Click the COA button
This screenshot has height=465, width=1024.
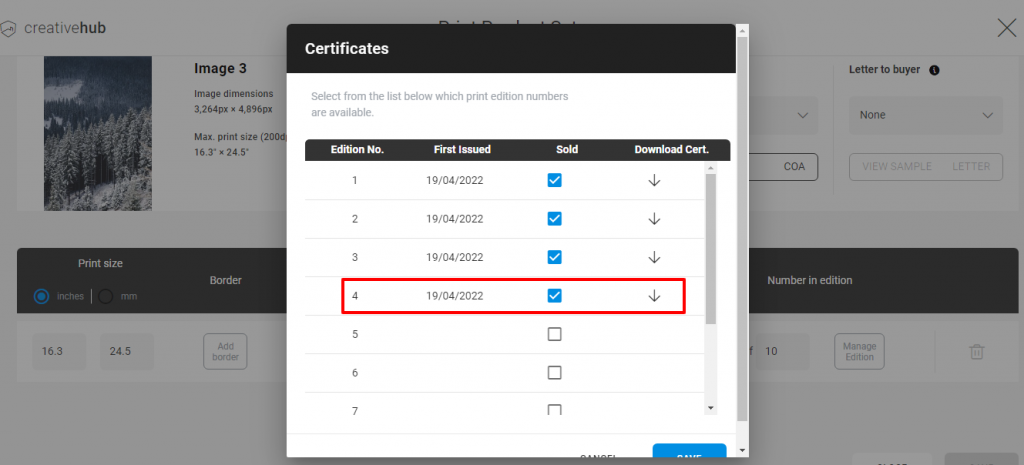click(x=783, y=167)
